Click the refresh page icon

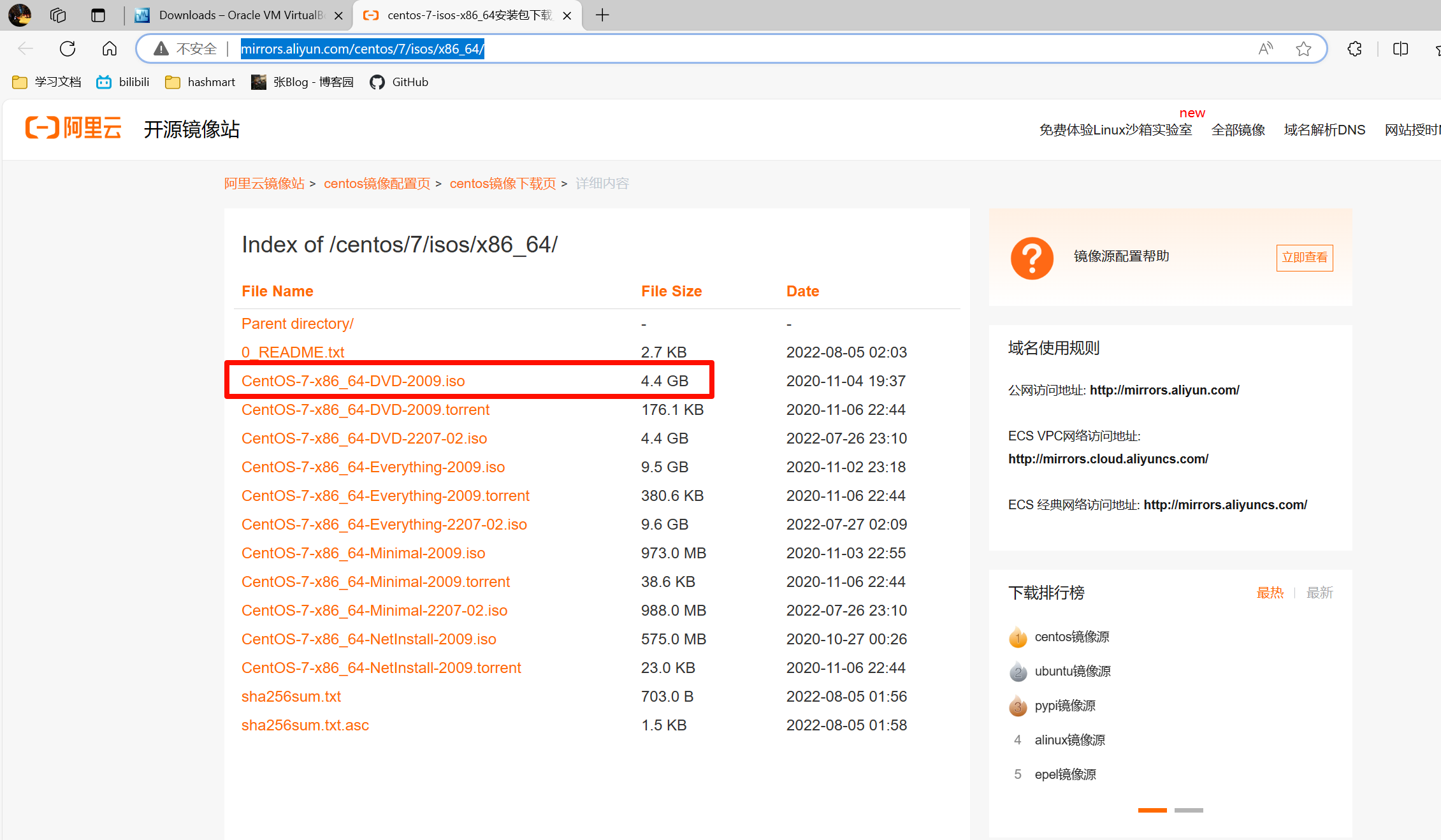(68, 48)
